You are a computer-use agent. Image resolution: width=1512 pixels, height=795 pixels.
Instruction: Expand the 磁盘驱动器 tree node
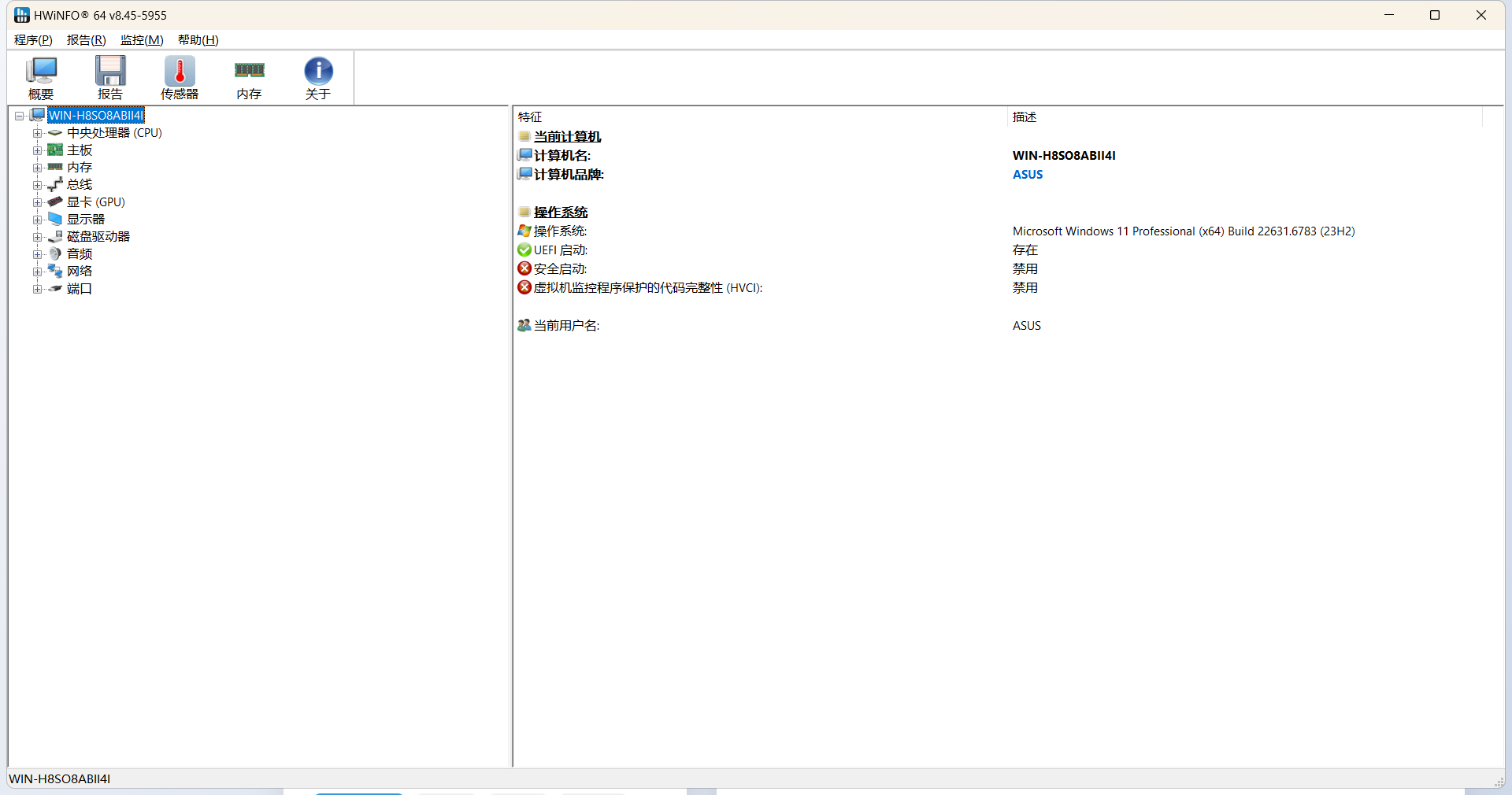tap(37, 237)
